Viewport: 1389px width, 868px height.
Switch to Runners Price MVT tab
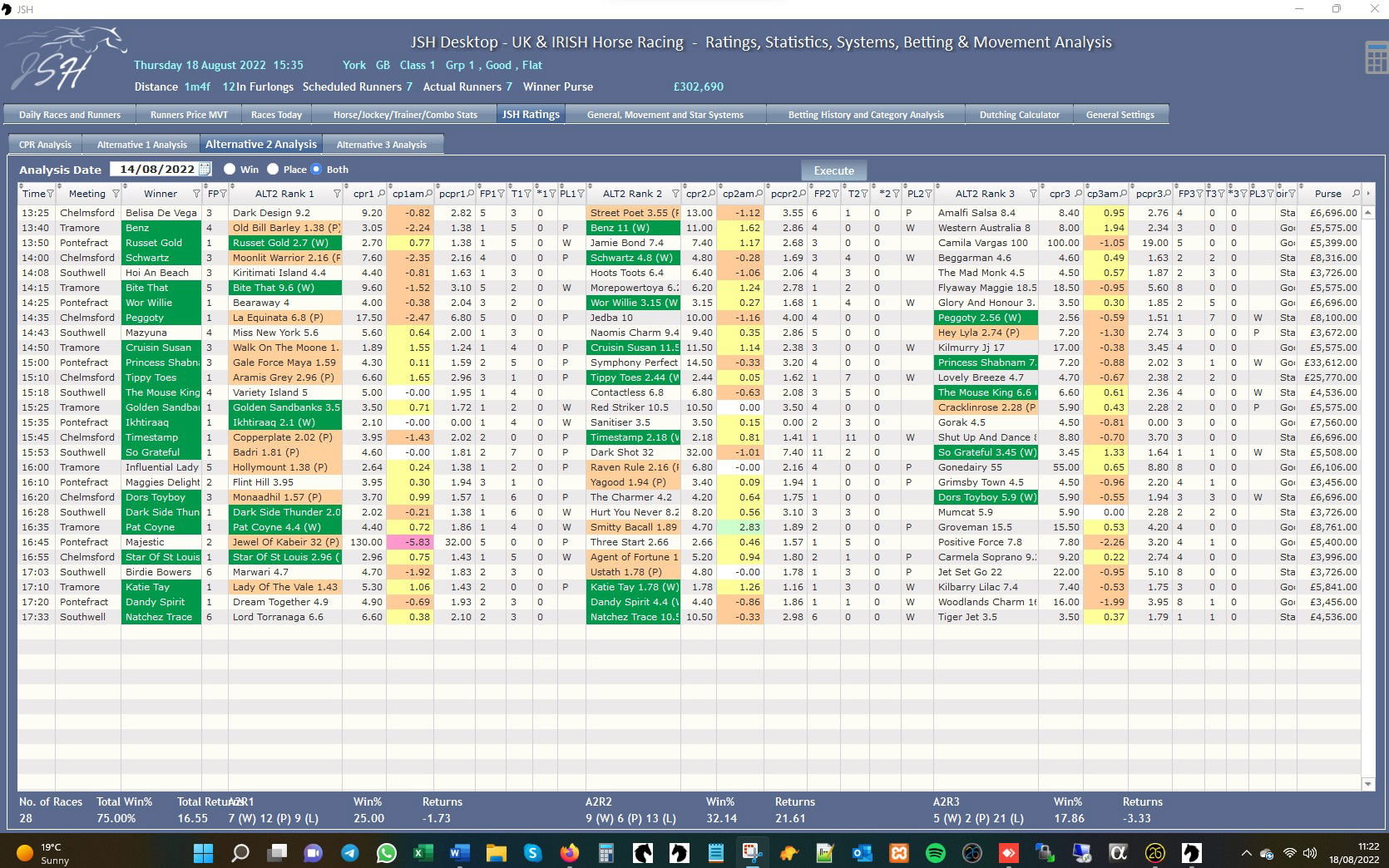click(x=189, y=115)
